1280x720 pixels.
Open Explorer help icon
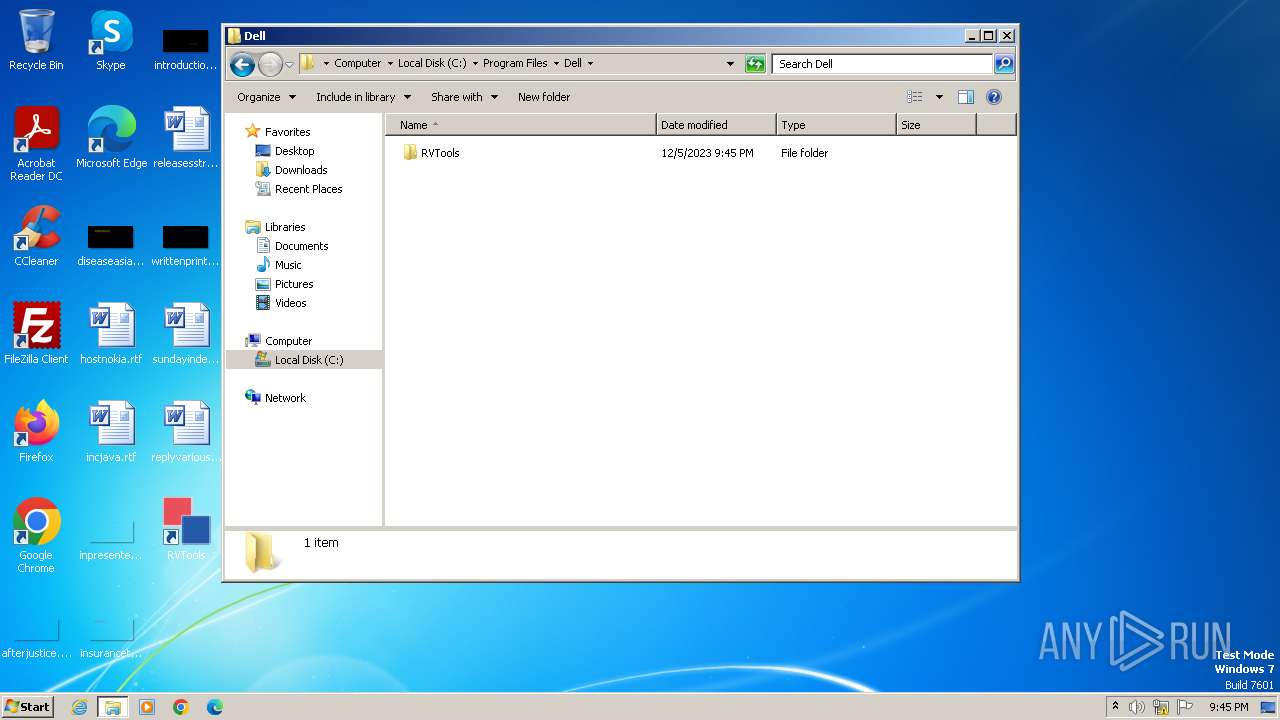click(x=994, y=97)
